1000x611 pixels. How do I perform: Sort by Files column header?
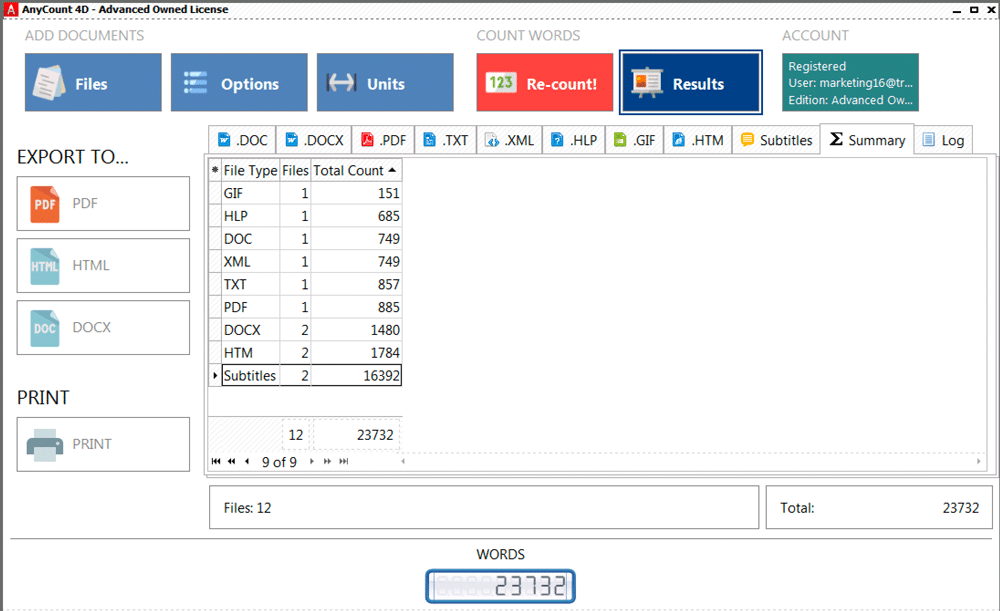tap(295, 170)
